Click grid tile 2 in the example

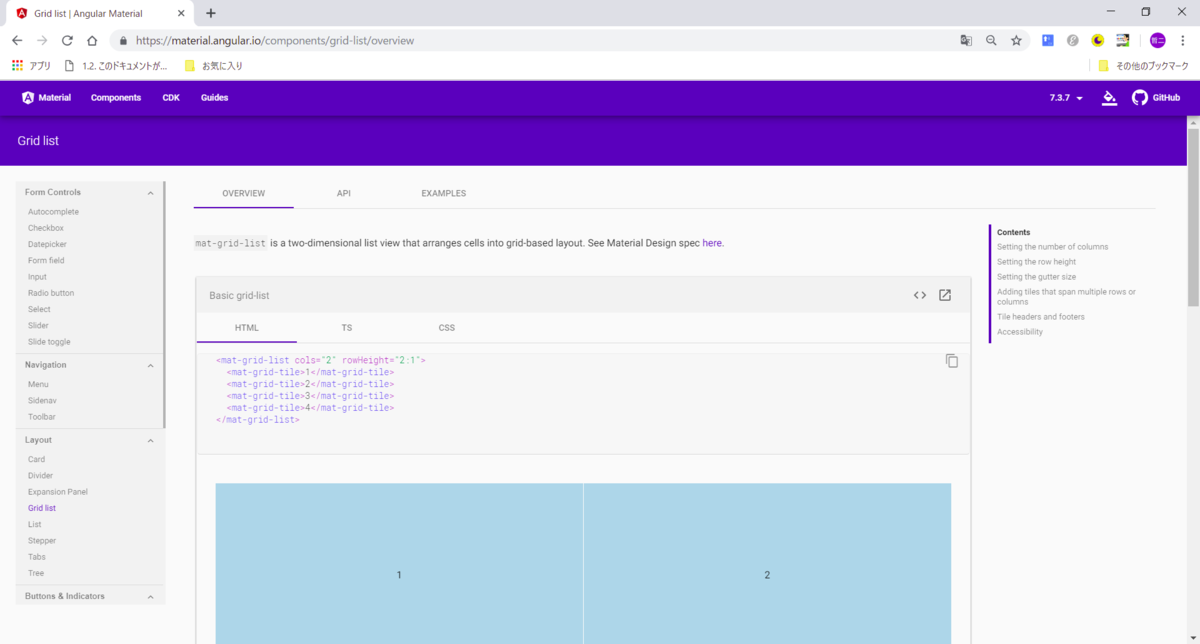coord(767,564)
